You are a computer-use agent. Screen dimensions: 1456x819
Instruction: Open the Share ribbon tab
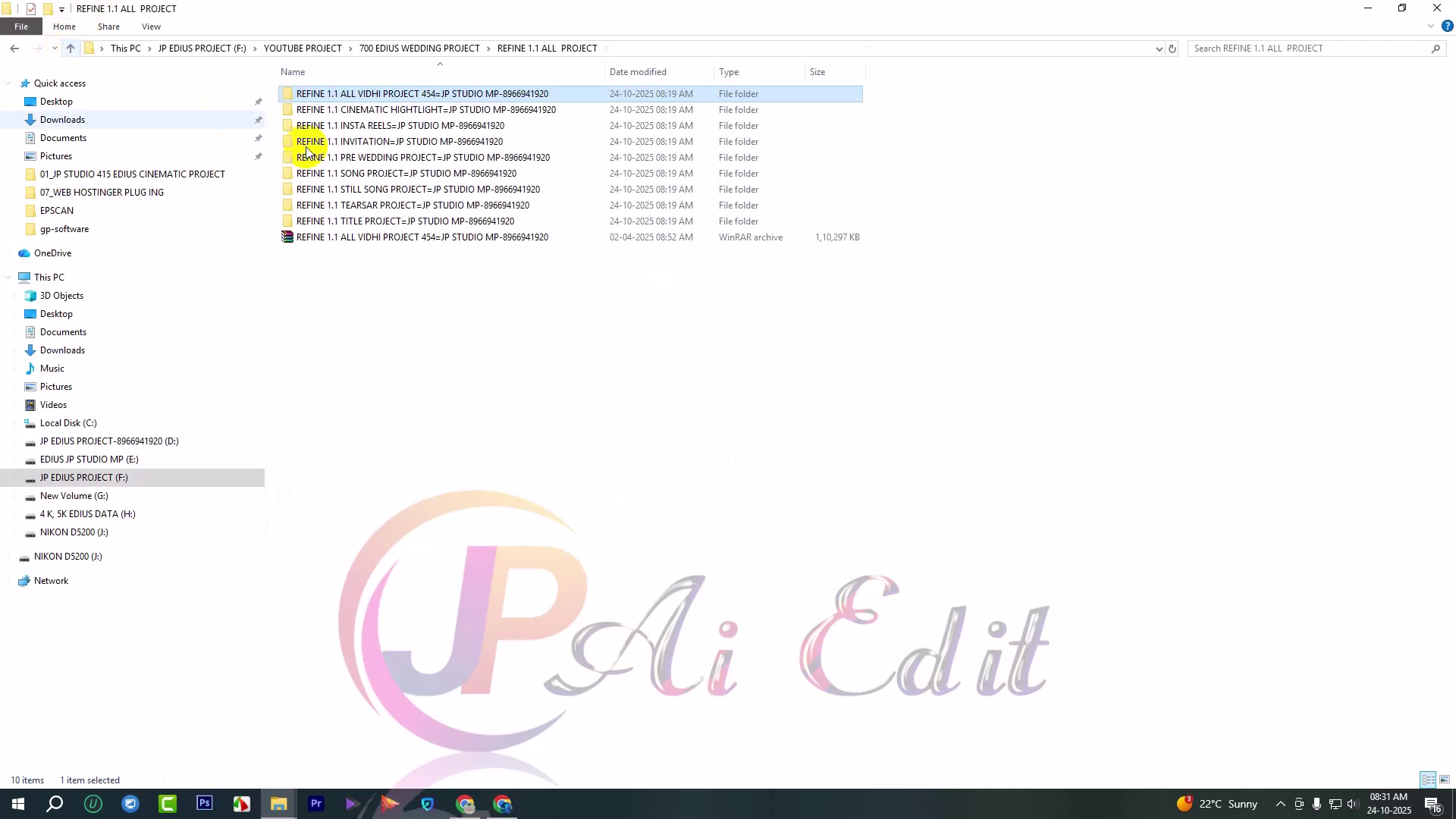point(108,27)
